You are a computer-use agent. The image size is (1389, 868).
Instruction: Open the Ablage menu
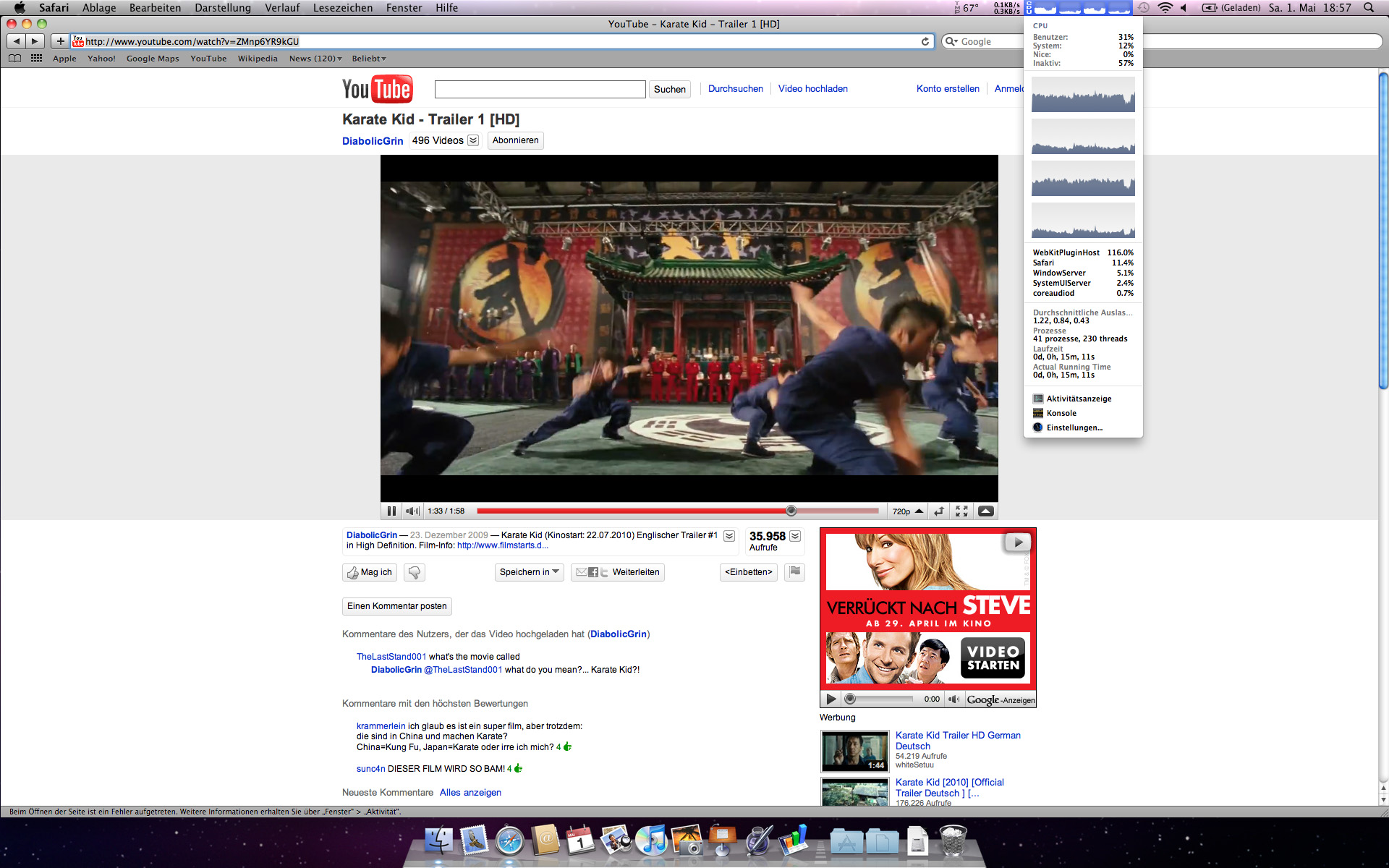[99, 8]
